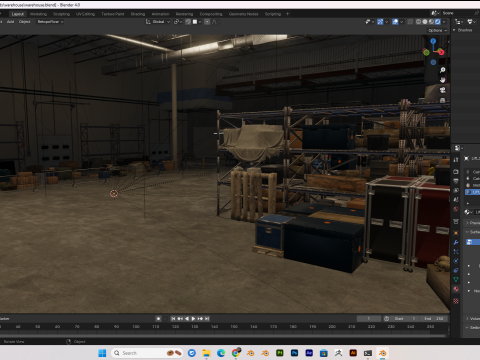Toggle X-ray mode in viewport header

click(410, 22)
